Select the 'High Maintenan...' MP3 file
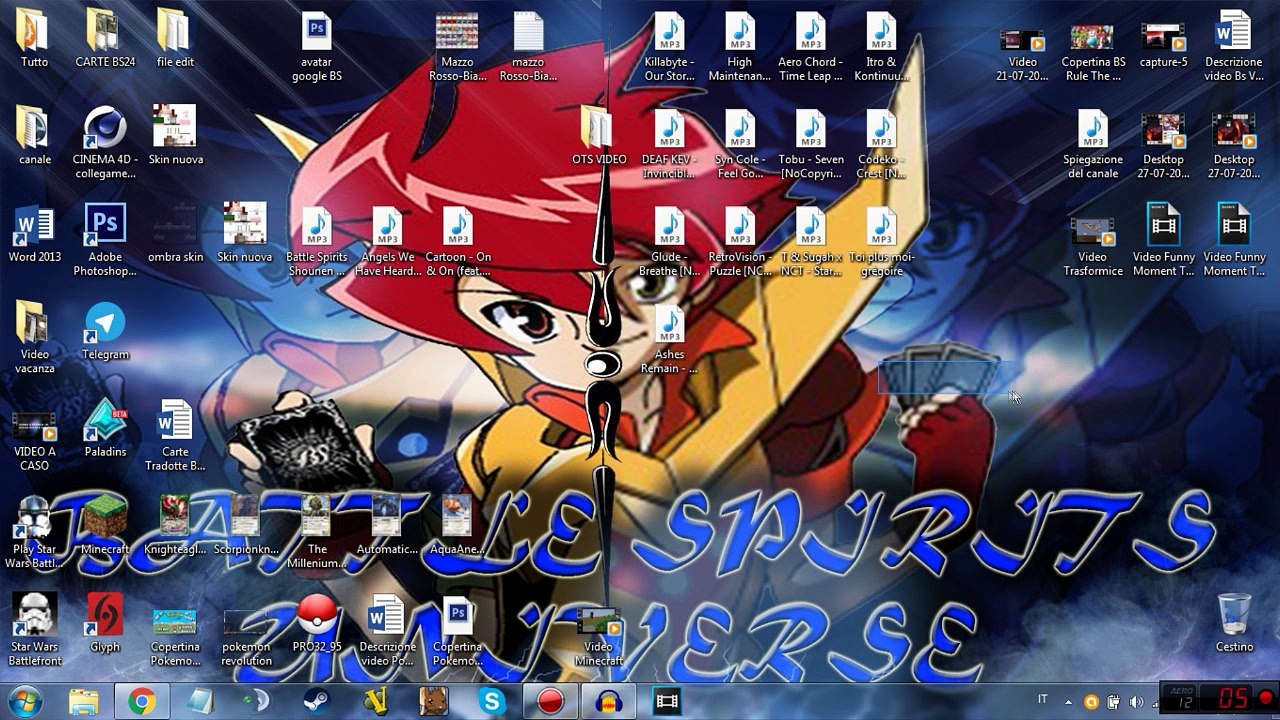 (x=739, y=32)
